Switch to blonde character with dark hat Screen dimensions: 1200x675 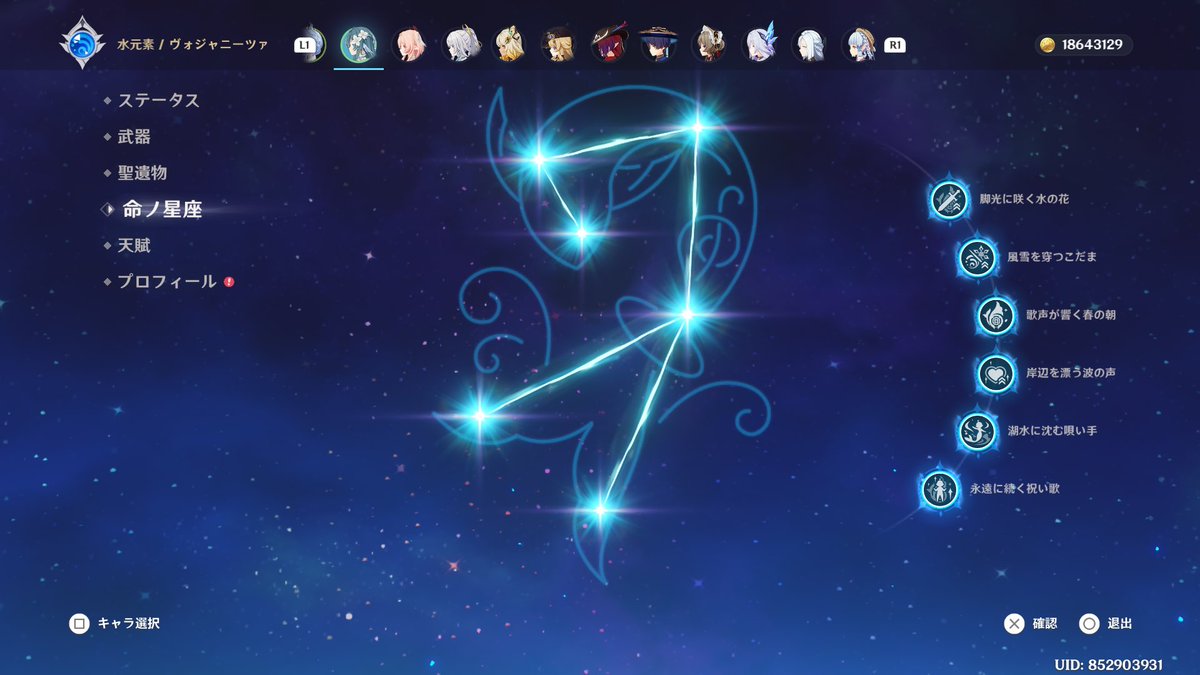[558, 44]
